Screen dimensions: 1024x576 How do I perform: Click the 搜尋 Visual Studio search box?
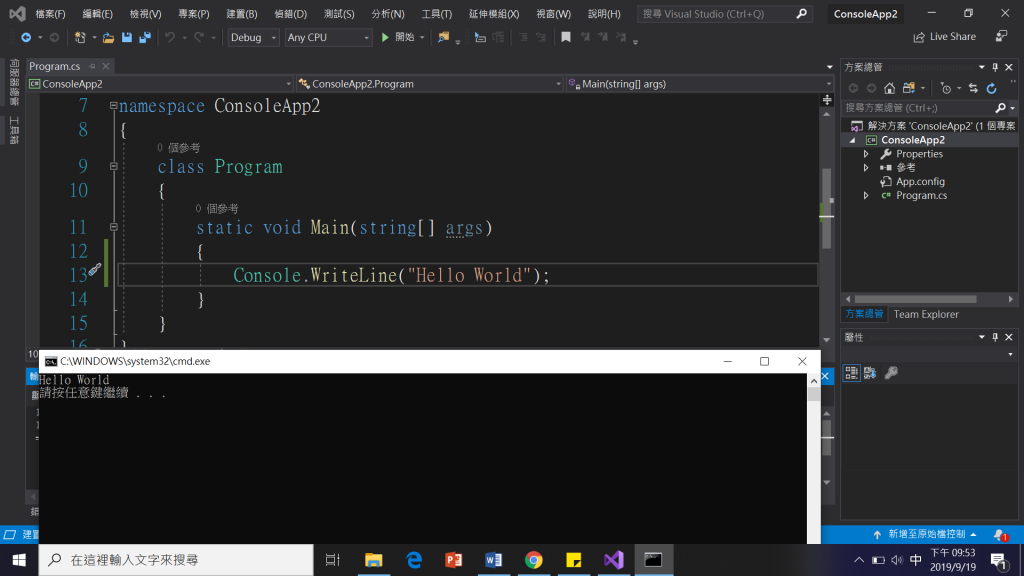[x=725, y=14]
